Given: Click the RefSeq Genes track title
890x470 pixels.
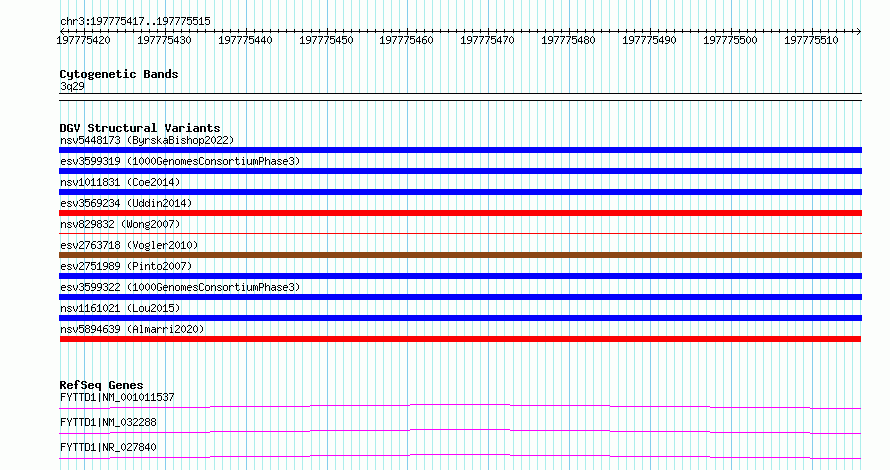Looking at the screenshot, I should [x=101, y=385].
